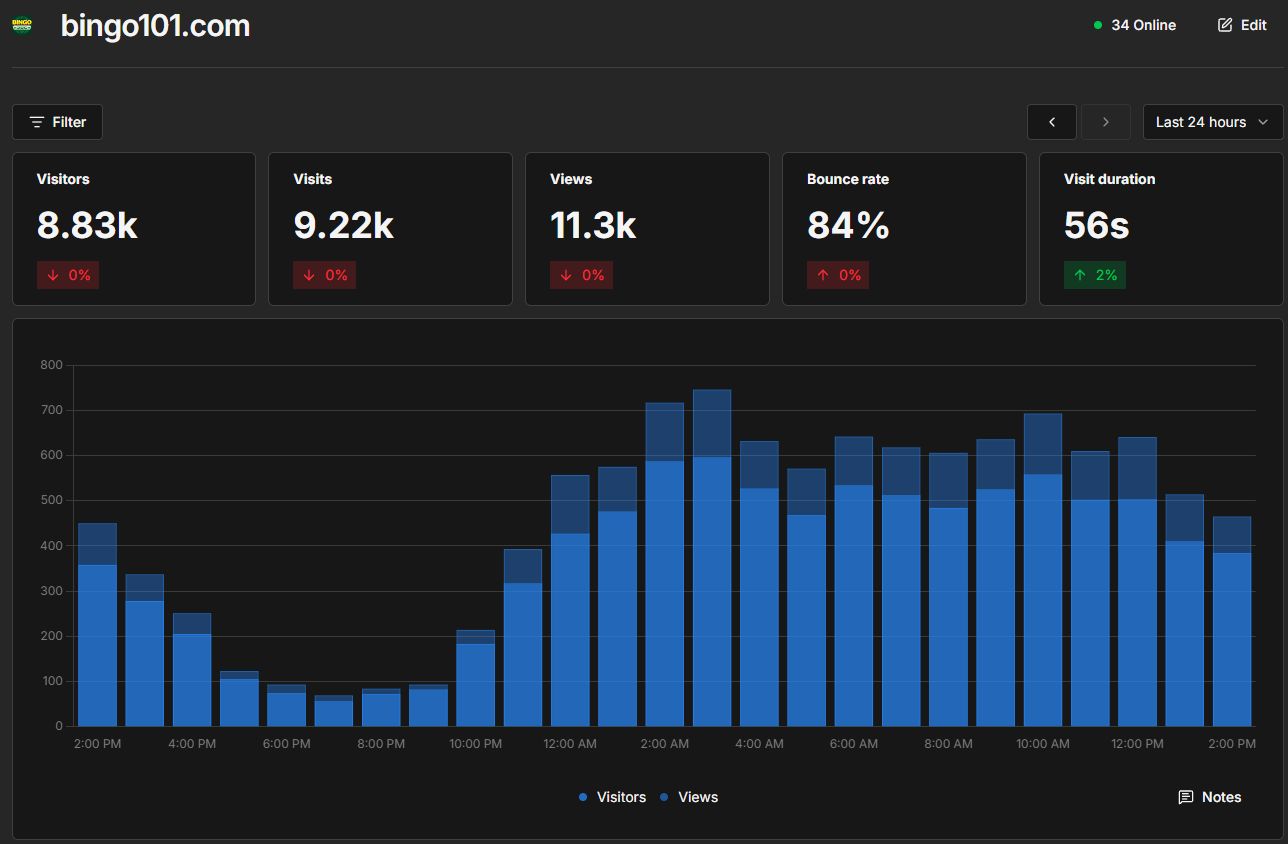
Task: Click the bar above the 4:00 PM label
Action: (x=192, y=670)
